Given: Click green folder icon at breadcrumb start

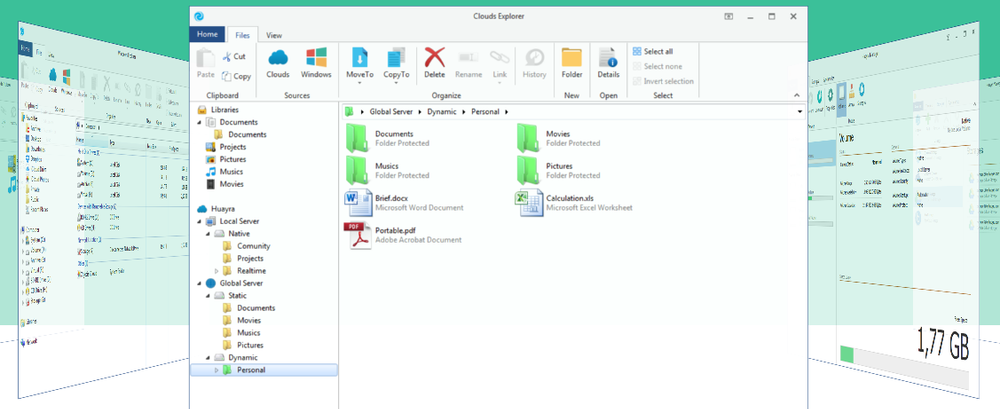Looking at the screenshot, I should tap(349, 112).
